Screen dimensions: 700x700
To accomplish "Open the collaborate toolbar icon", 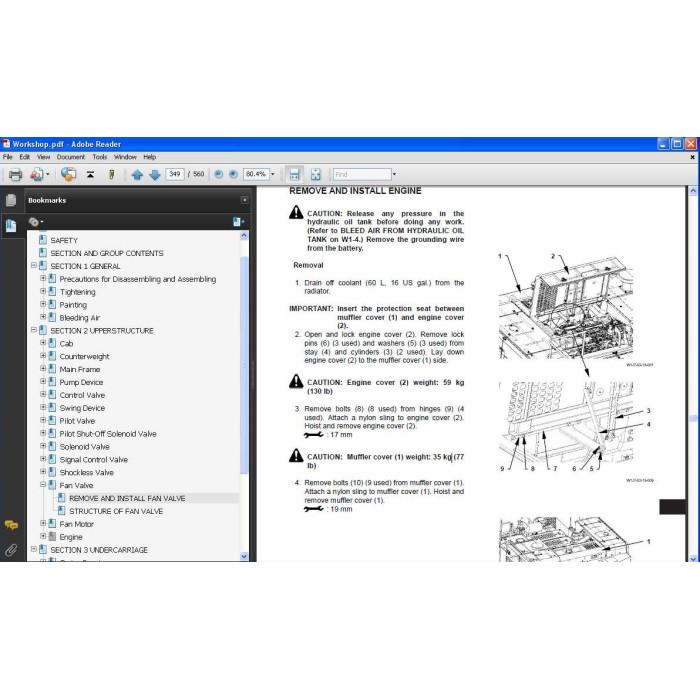I will tap(69, 175).
